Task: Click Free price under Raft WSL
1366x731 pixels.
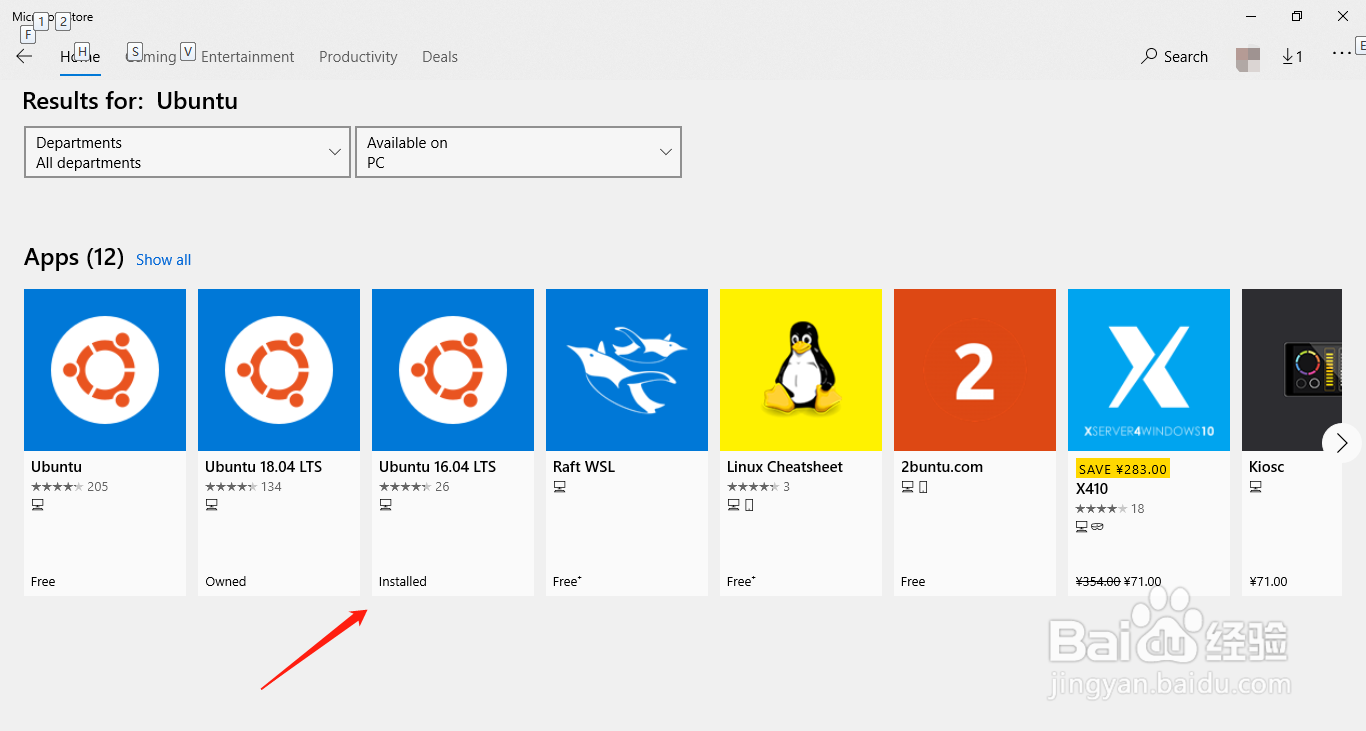Action: pyautogui.click(x=567, y=581)
